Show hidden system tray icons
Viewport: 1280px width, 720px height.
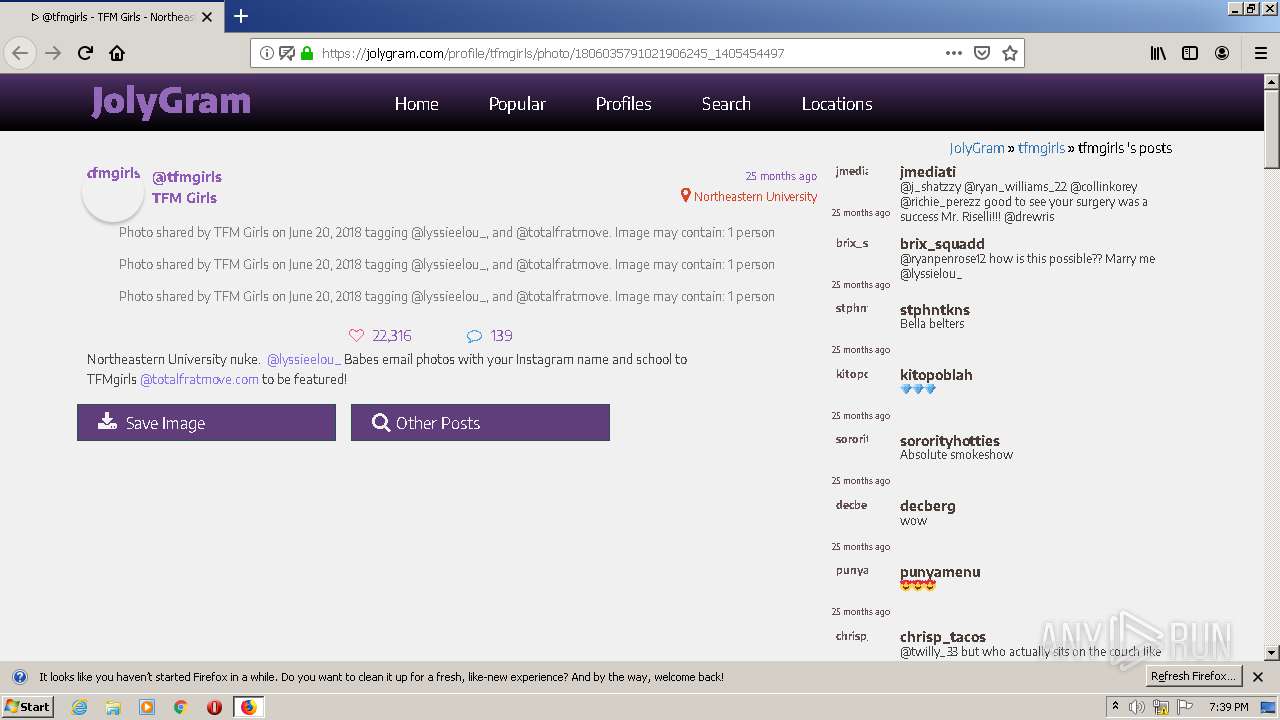click(1115, 707)
